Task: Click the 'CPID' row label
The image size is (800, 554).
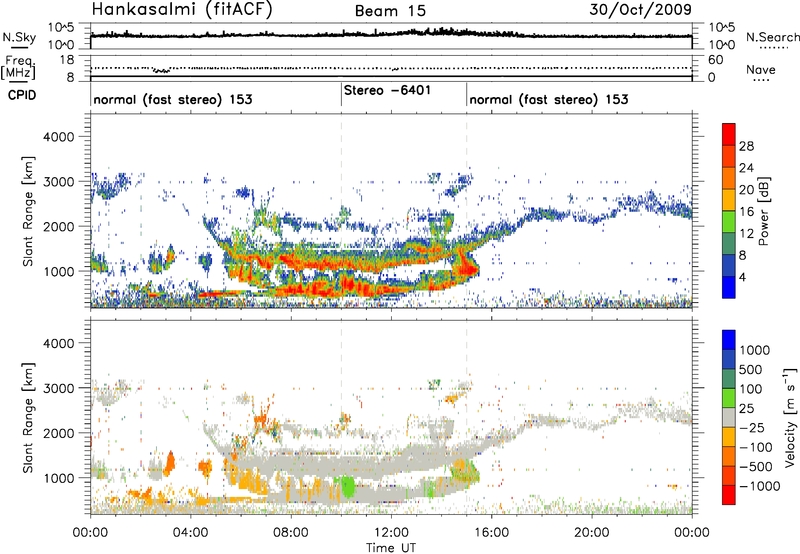Action: (22, 95)
